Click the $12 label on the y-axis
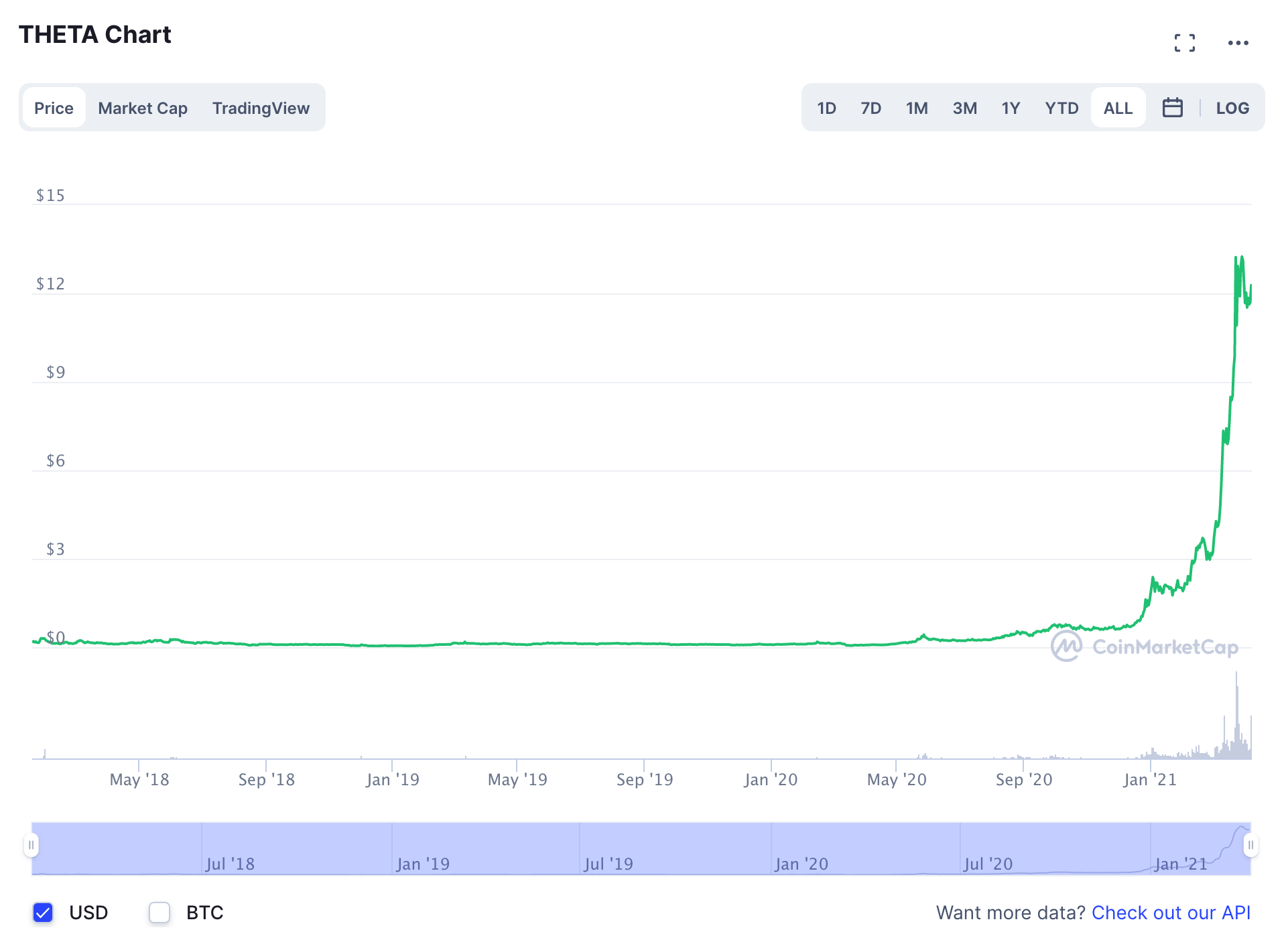The width and height of the screenshot is (1288, 938). coord(50,283)
